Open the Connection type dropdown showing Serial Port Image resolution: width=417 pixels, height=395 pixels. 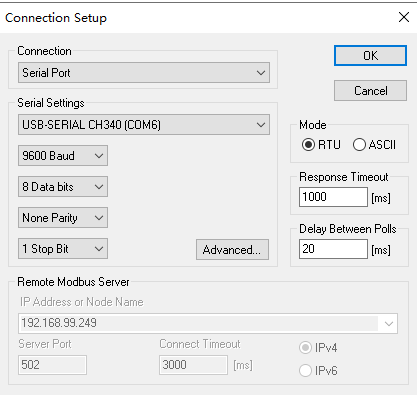click(144, 73)
